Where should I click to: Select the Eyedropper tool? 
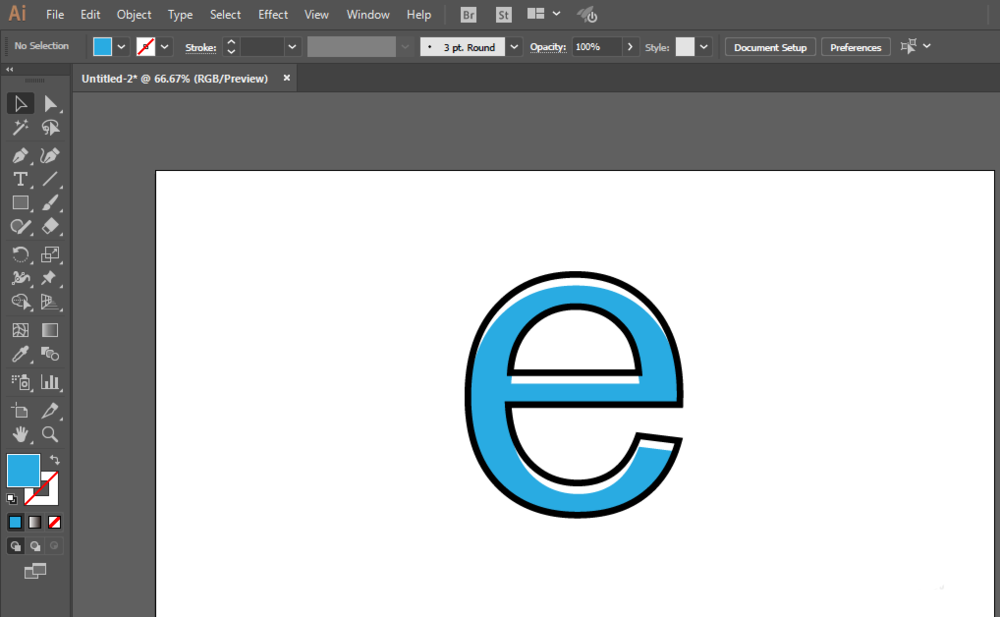[x=20, y=355]
